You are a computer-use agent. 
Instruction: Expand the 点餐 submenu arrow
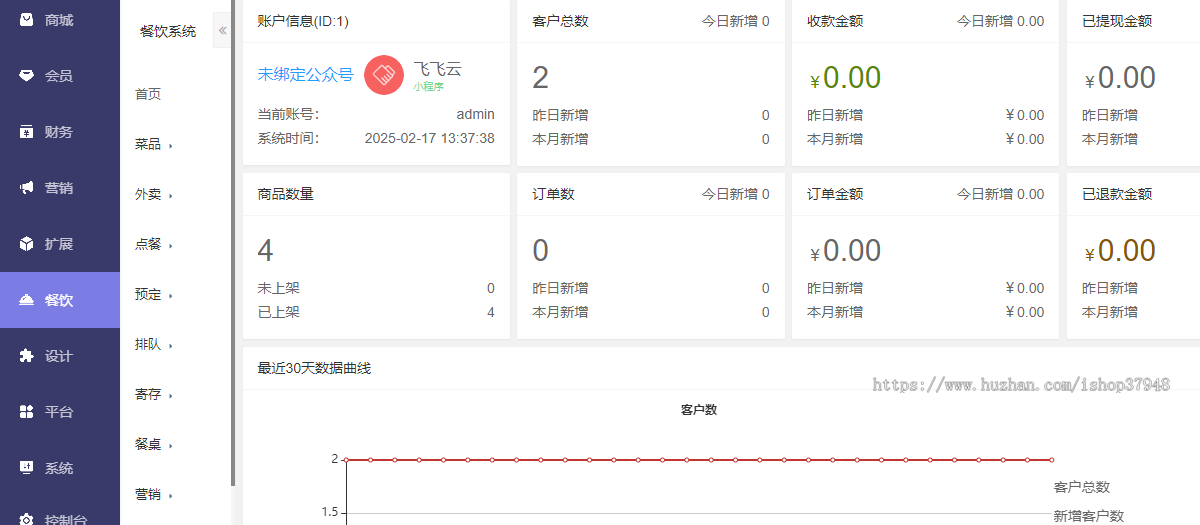coord(171,246)
